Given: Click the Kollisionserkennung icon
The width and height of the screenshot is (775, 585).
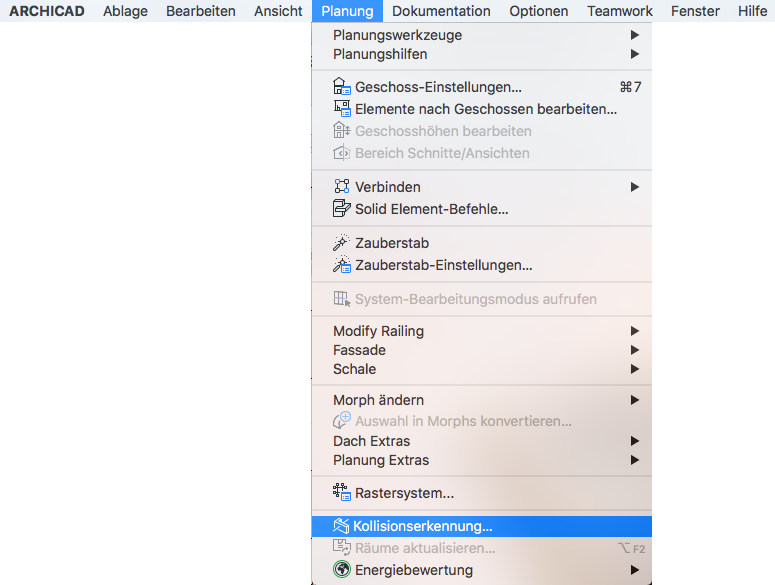Looking at the screenshot, I should (x=341, y=526).
